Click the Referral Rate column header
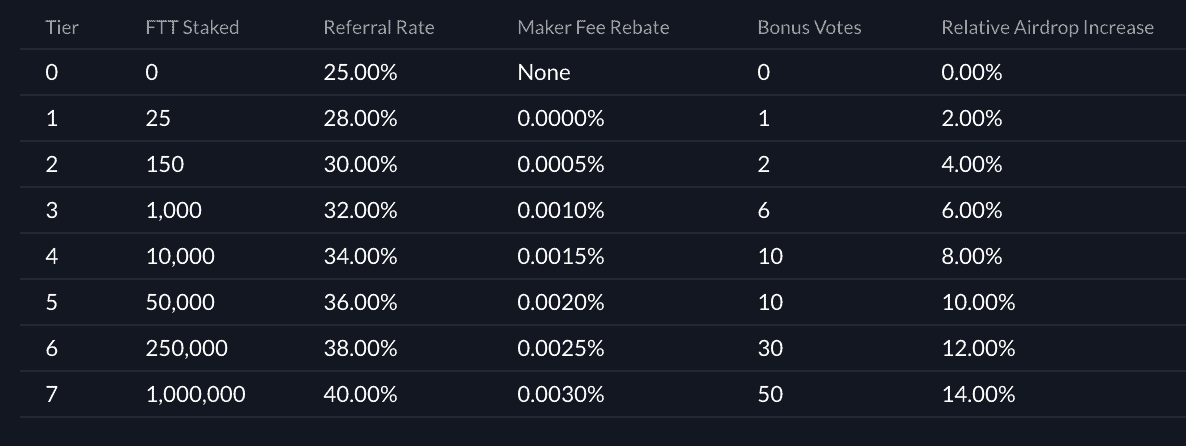This screenshot has height=446, width=1186. point(379,27)
